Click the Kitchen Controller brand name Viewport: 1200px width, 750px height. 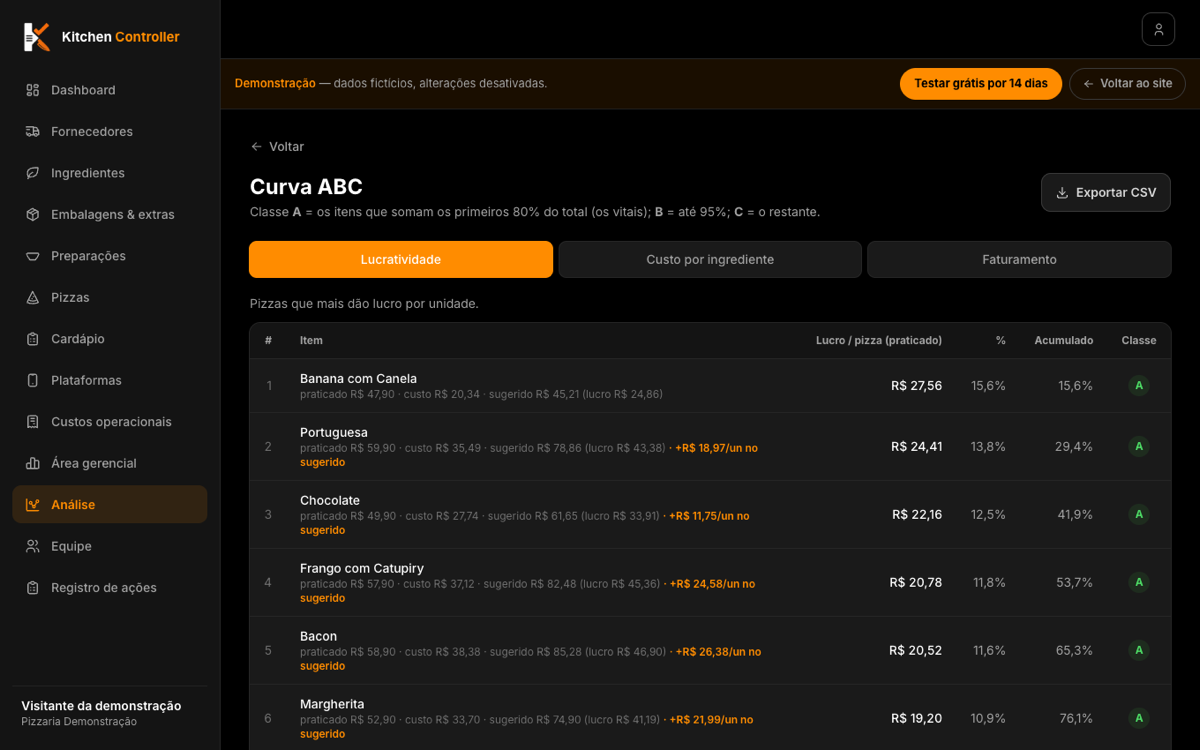click(121, 37)
